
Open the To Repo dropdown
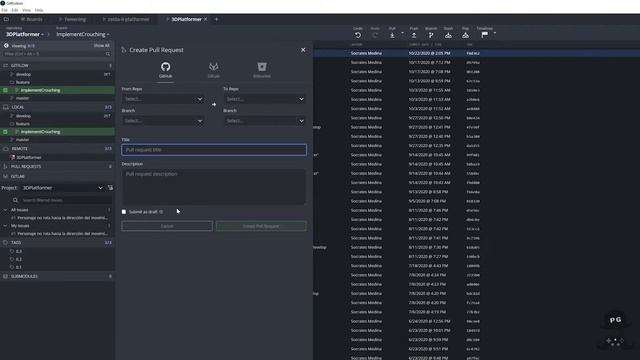point(264,99)
